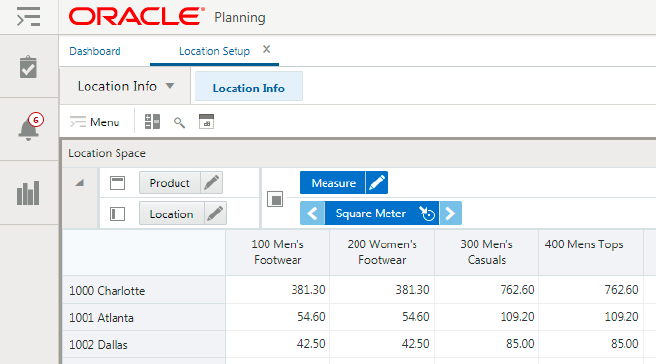The image size is (656, 364).
Task: Collapse the axis panel triangle
Action: (79, 183)
